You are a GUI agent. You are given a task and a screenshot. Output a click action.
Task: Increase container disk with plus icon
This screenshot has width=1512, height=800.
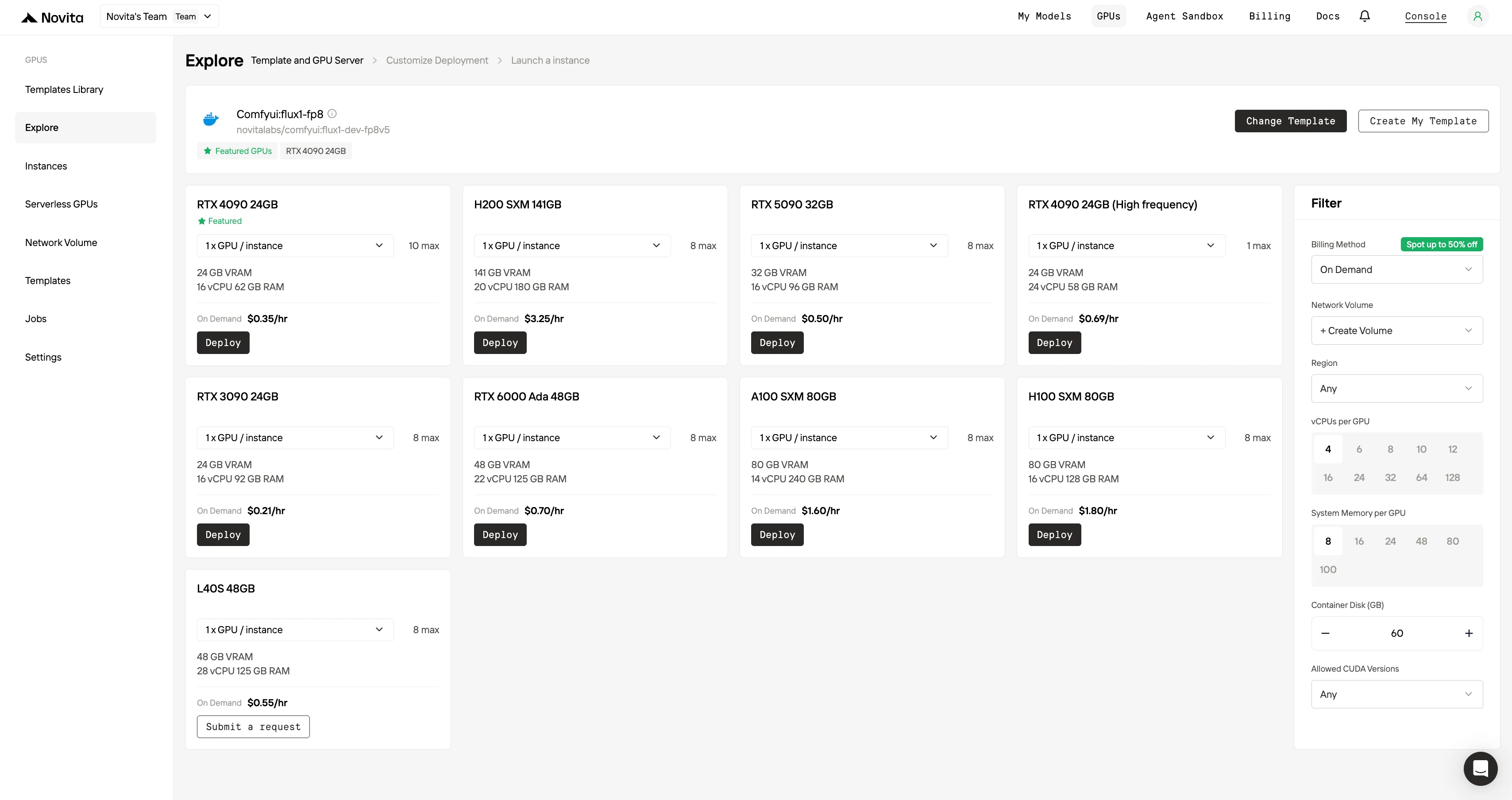click(1469, 633)
